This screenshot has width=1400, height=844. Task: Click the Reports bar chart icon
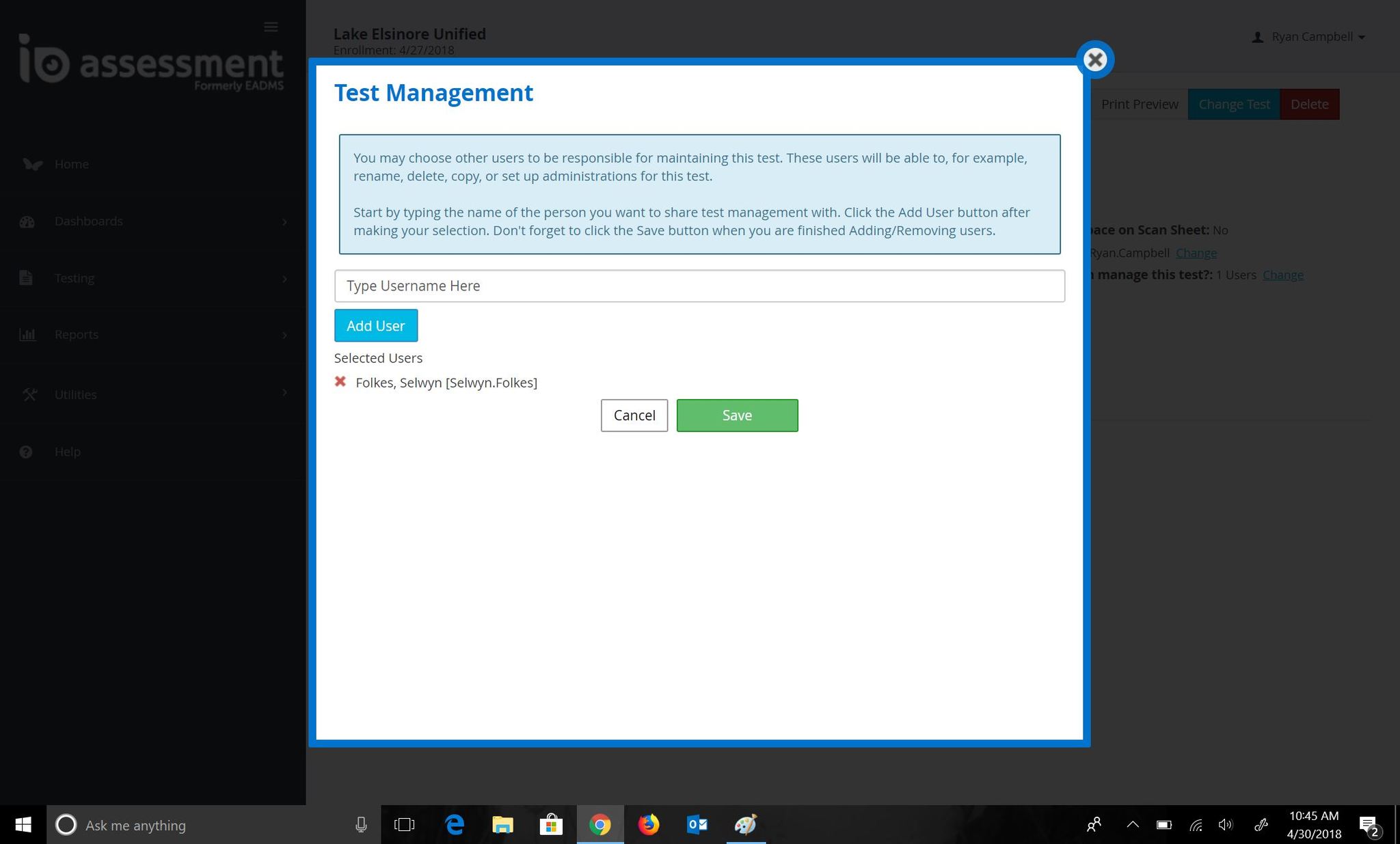[27, 335]
